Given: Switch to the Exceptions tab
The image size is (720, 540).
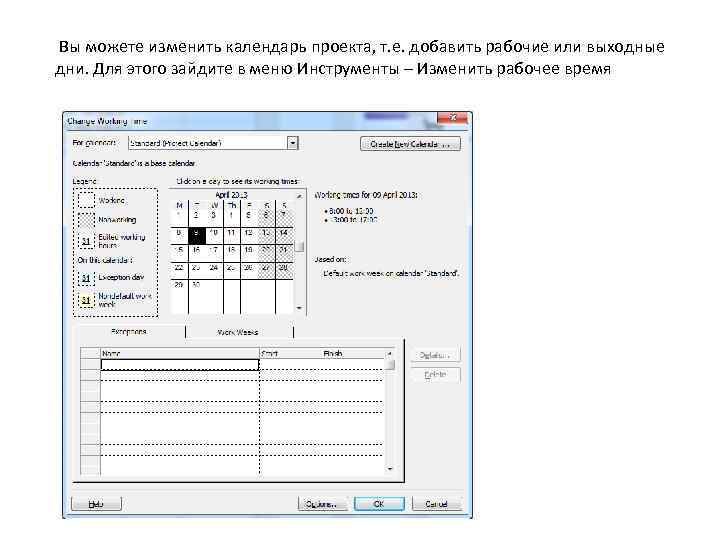Looking at the screenshot, I should (129, 332).
